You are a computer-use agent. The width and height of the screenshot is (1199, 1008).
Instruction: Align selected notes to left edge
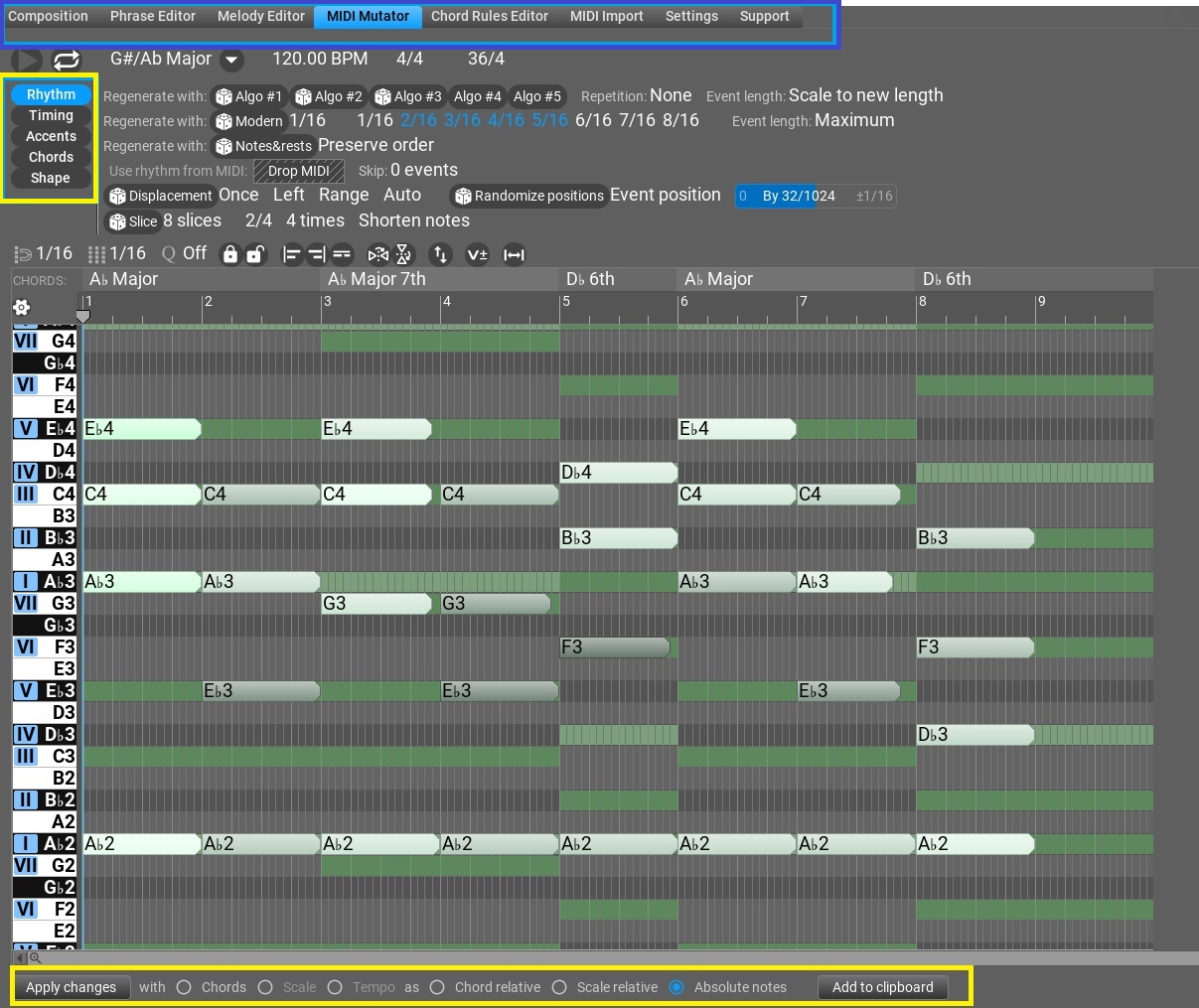point(292,254)
